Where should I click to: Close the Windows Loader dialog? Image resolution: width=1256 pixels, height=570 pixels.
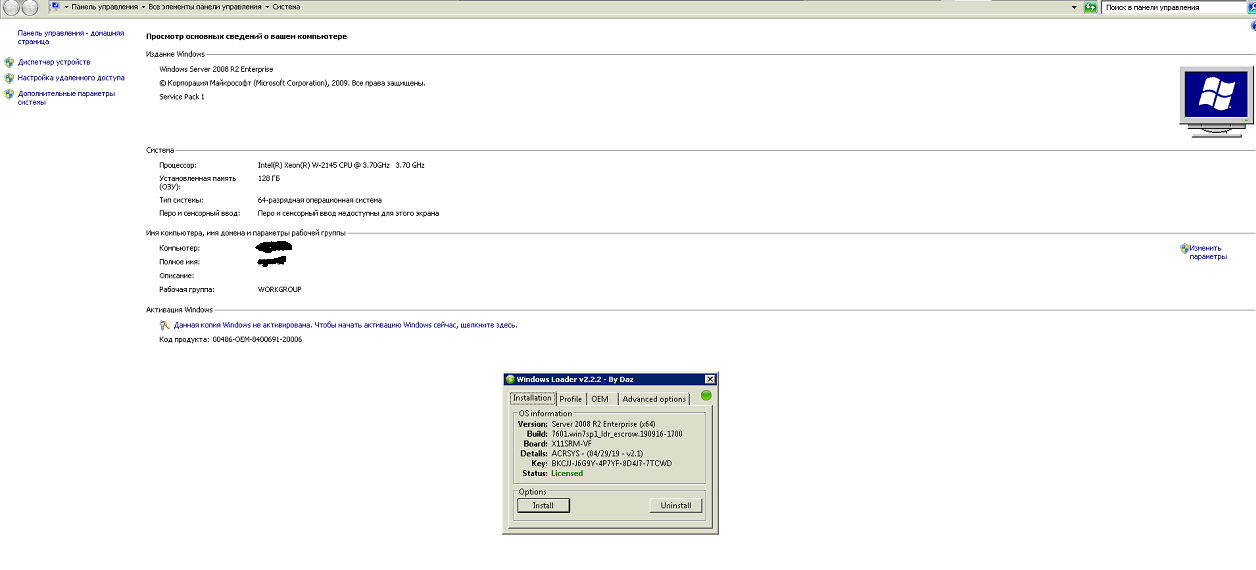pyautogui.click(x=710, y=379)
